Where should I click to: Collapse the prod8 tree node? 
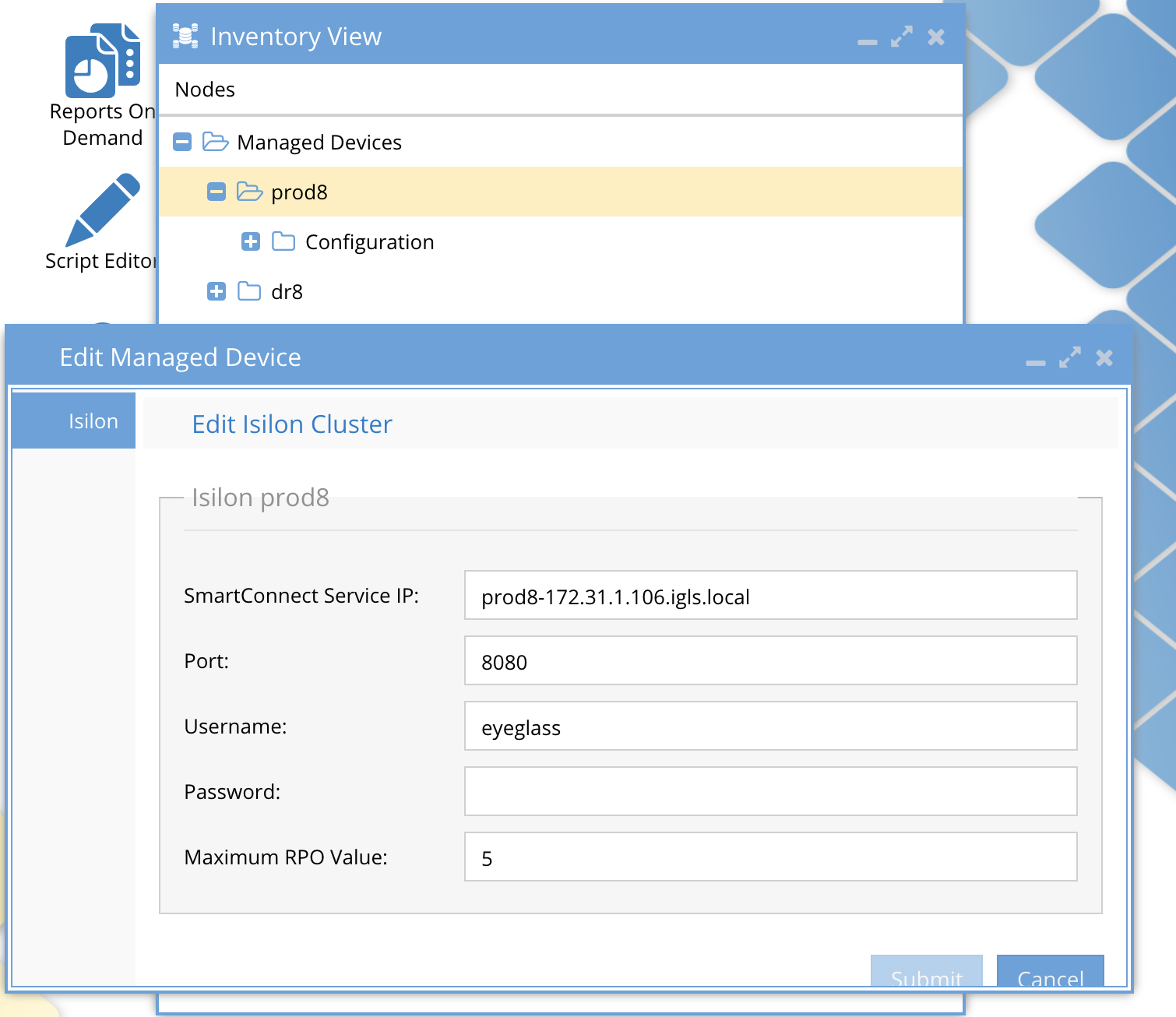(x=217, y=192)
